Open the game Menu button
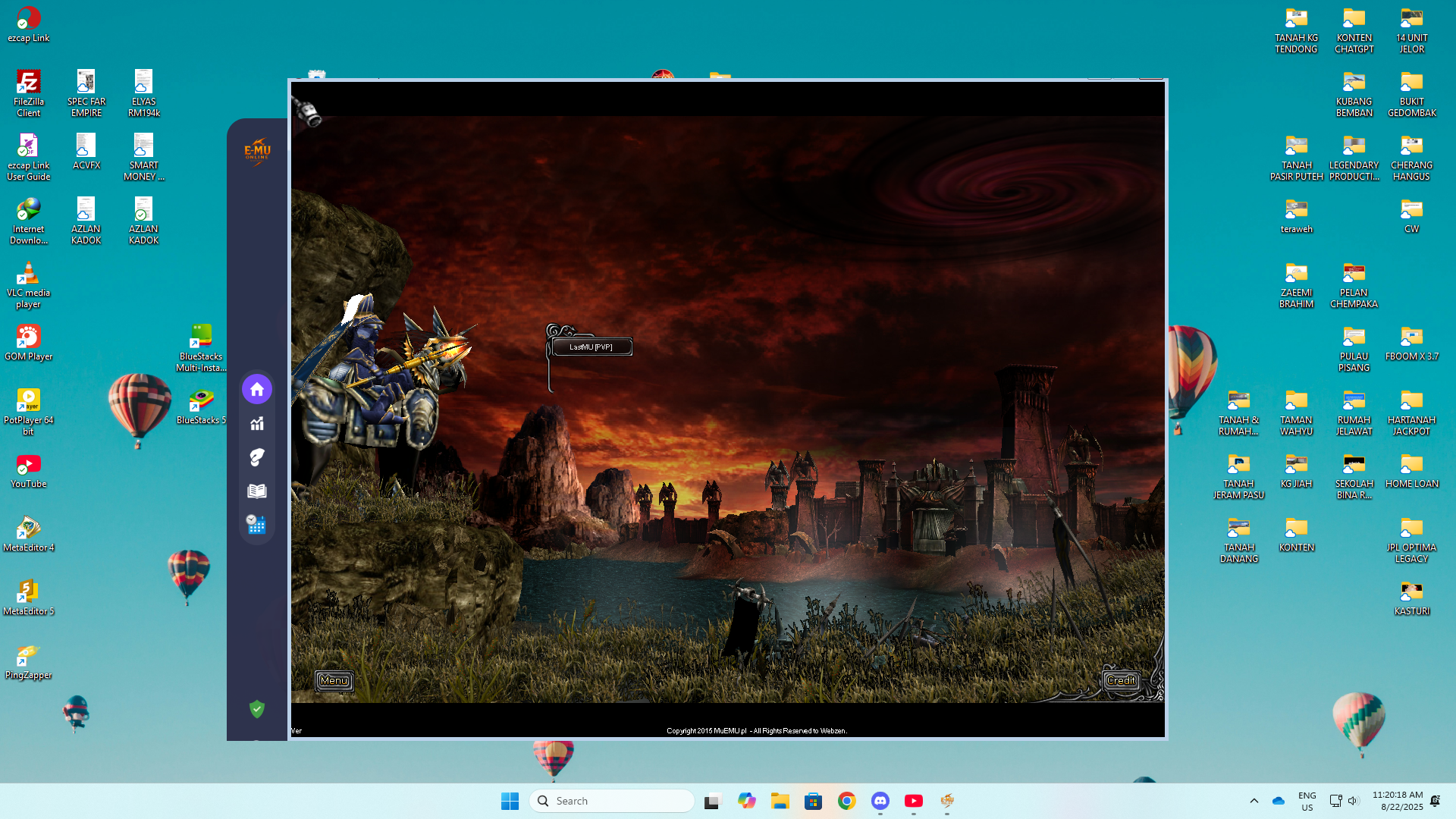The height and width of the screenshot is (819, 1456). coord(334,681)
